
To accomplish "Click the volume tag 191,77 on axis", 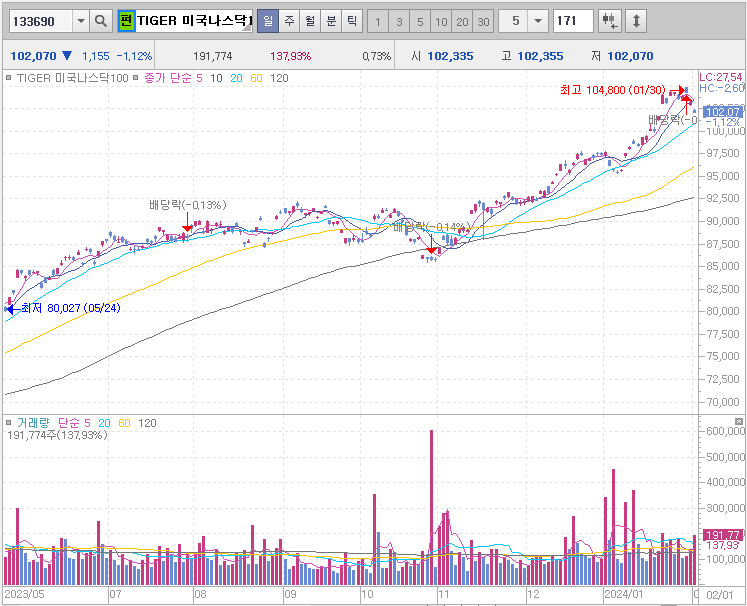I will pos(723,535).
